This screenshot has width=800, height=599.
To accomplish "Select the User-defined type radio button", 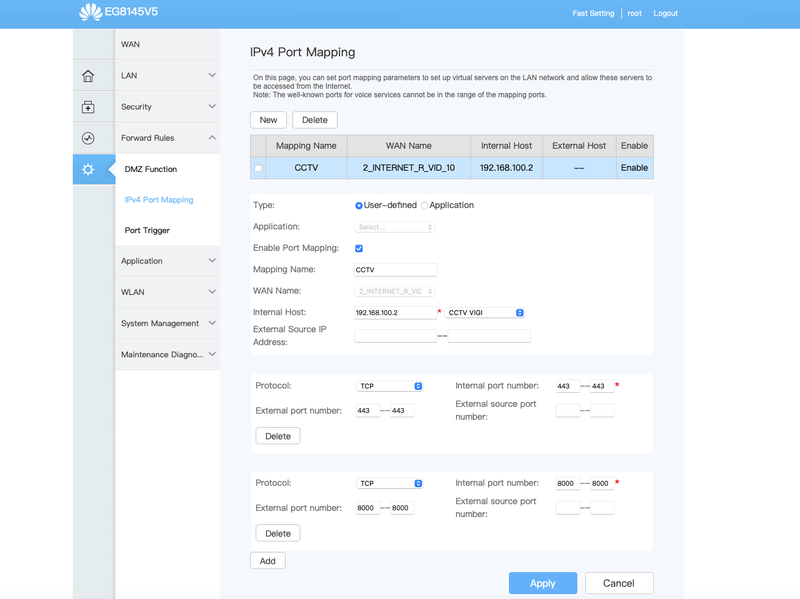I will click(359, 206).
